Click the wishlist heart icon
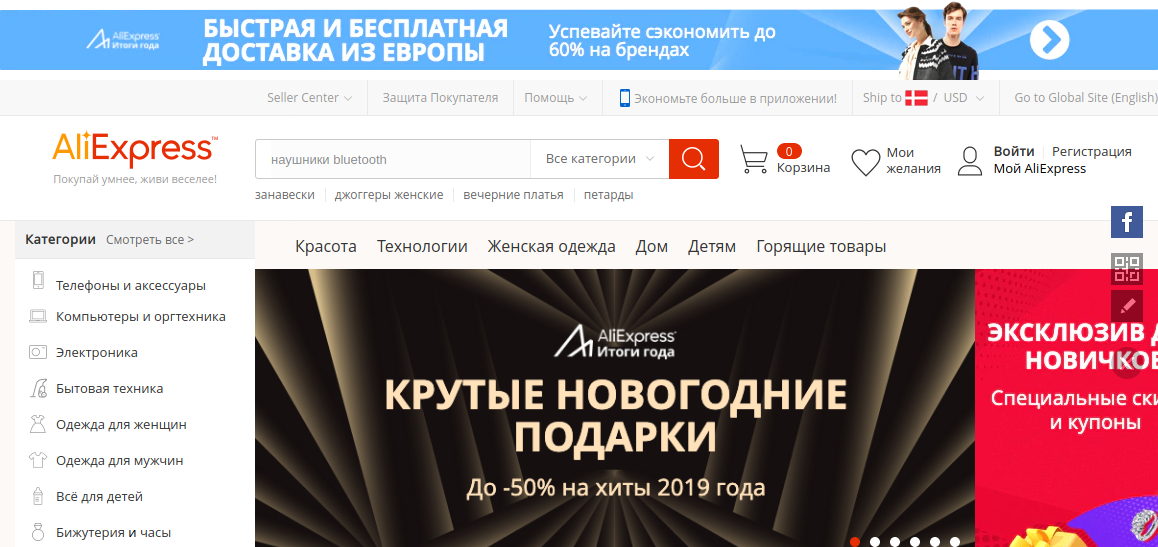This screenshot has height=547, width=1158. click(x=866, y=162)
